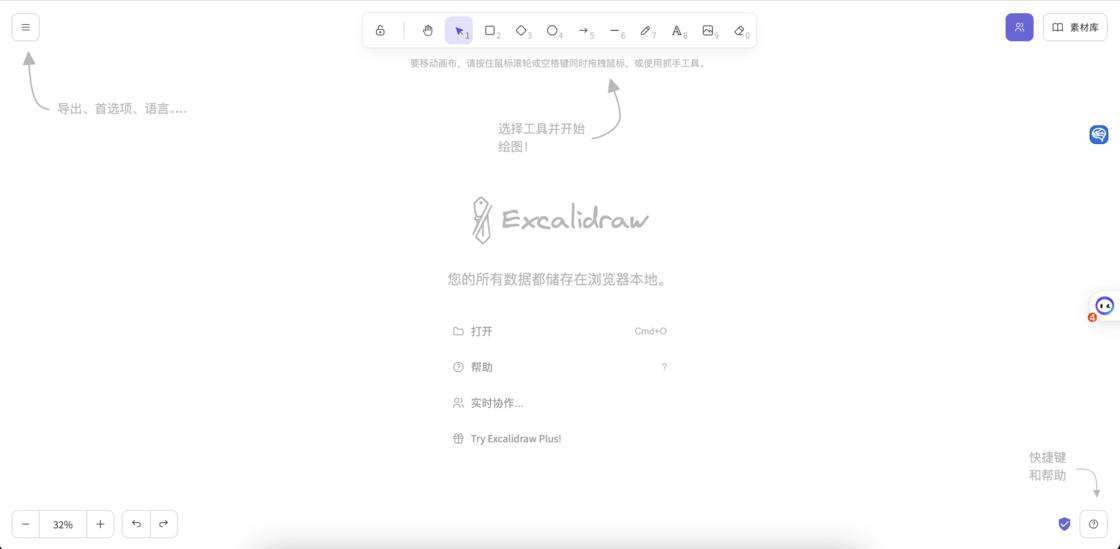Viewport: 1120px width, 549px height.
Task: Select the Eraser tool
Action: point(739,31)
